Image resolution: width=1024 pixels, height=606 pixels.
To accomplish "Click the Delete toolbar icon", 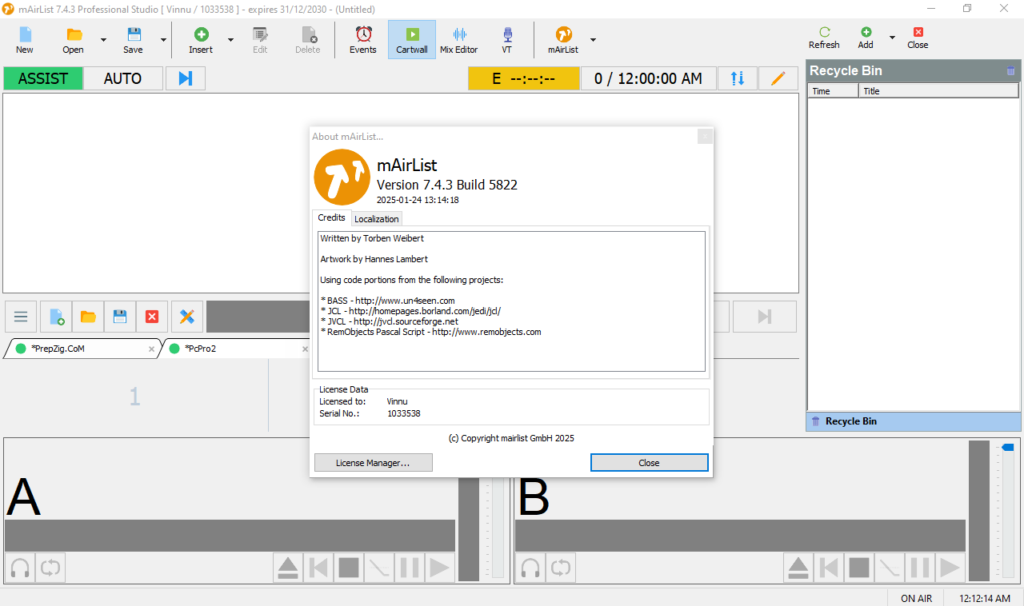I will click(x=308, y=40).
